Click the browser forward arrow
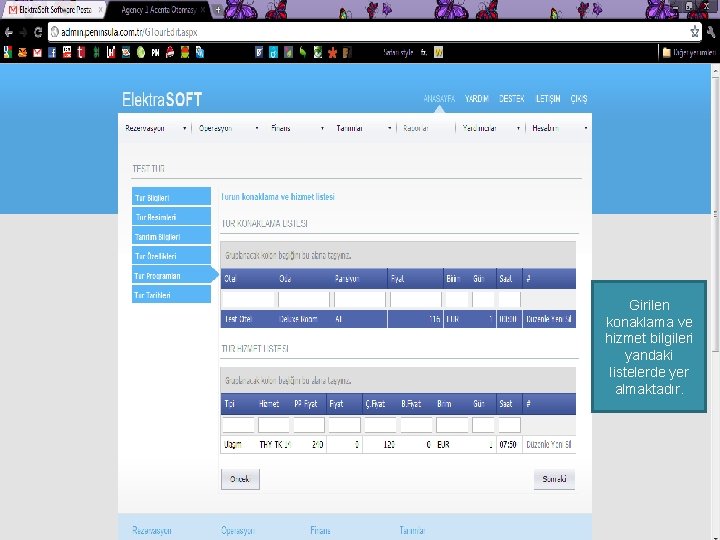This screenshot has width=720, height=540. [23, 32]
